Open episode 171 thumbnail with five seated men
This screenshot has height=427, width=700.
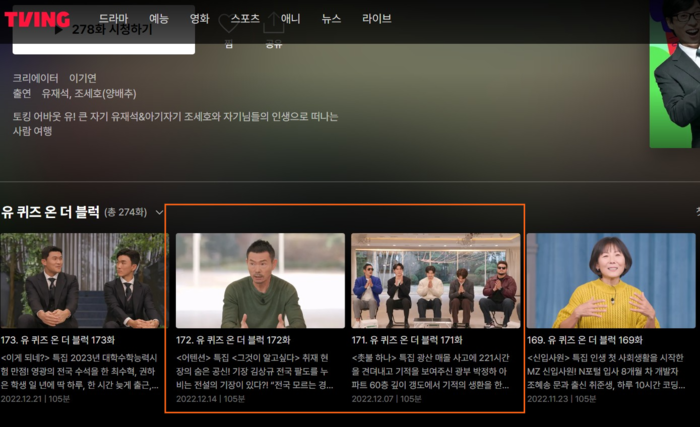[x=435, y=280]
